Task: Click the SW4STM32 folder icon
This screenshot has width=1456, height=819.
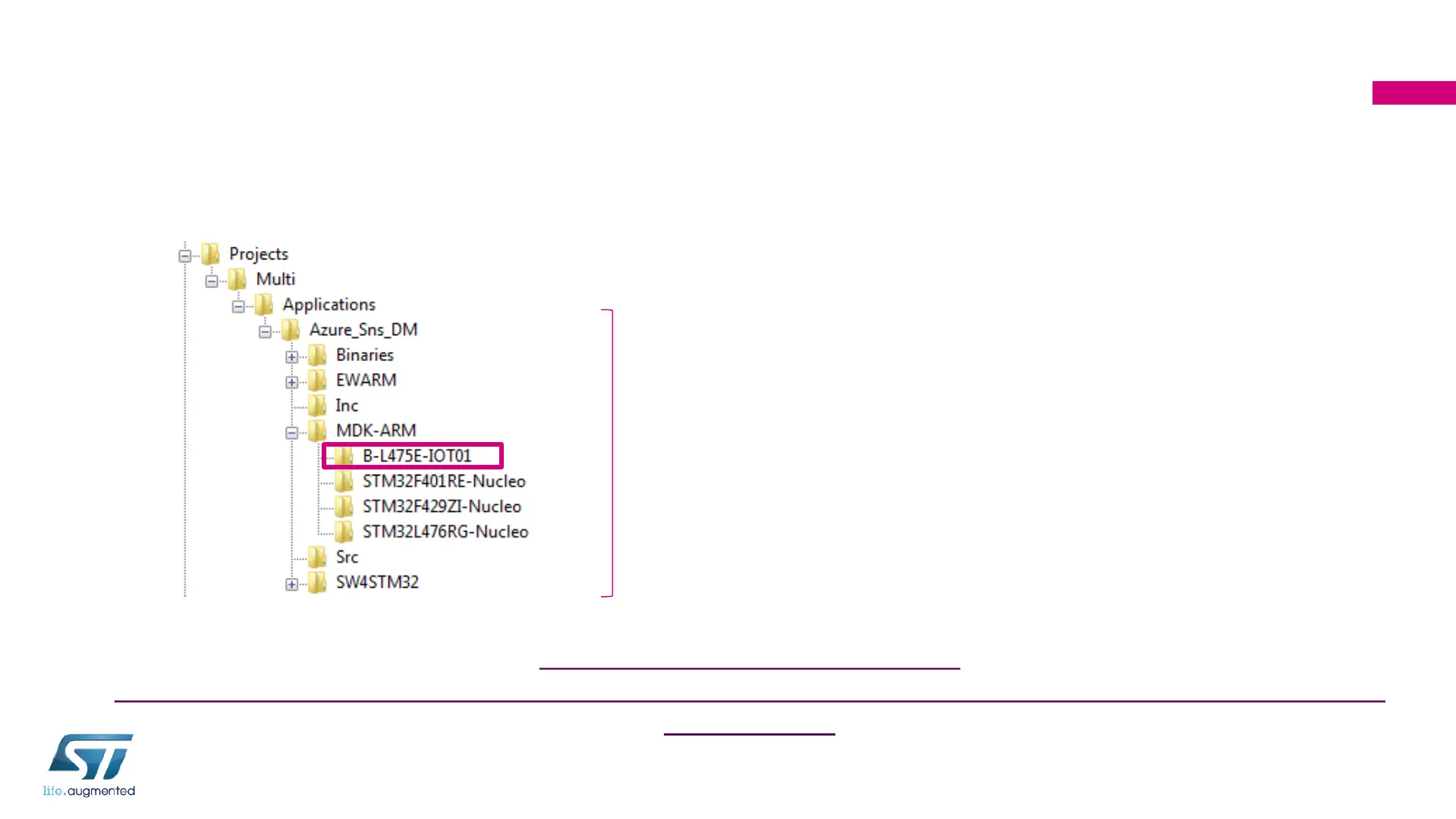Action: point(317,582)
